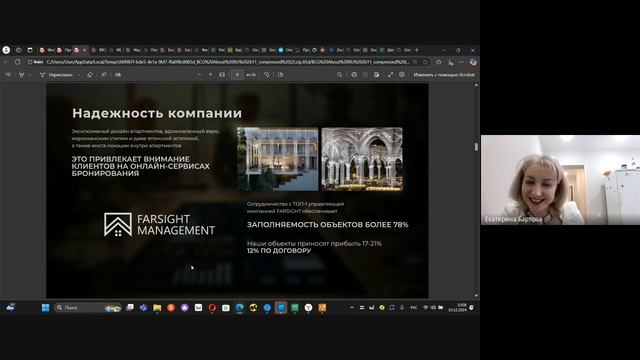Open a new browser tab with plus
The image size is (640, 360).
click(x=417, y=50)
